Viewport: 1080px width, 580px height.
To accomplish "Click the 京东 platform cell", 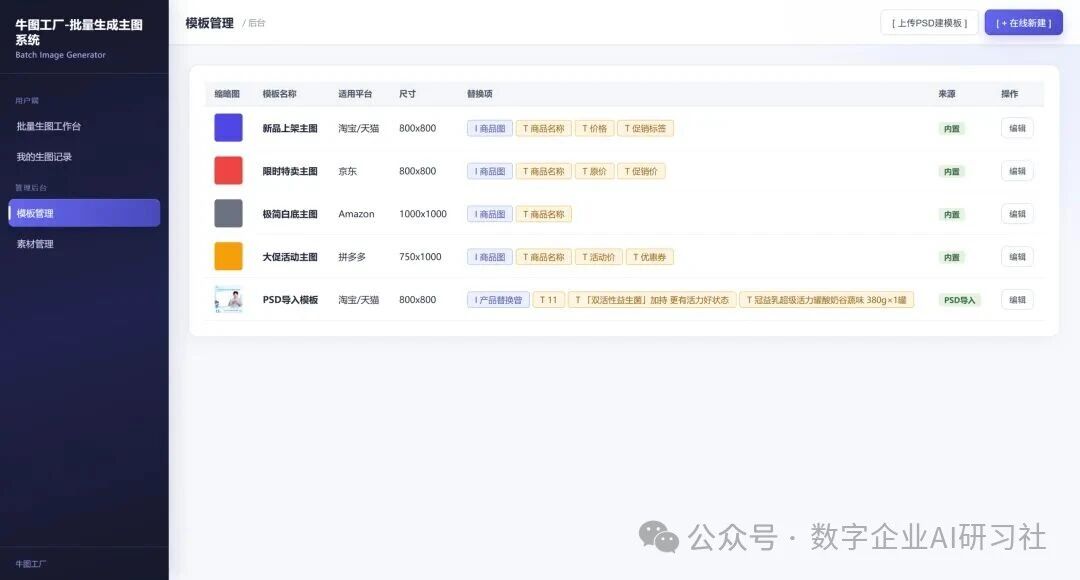I will tap(348, 171).
